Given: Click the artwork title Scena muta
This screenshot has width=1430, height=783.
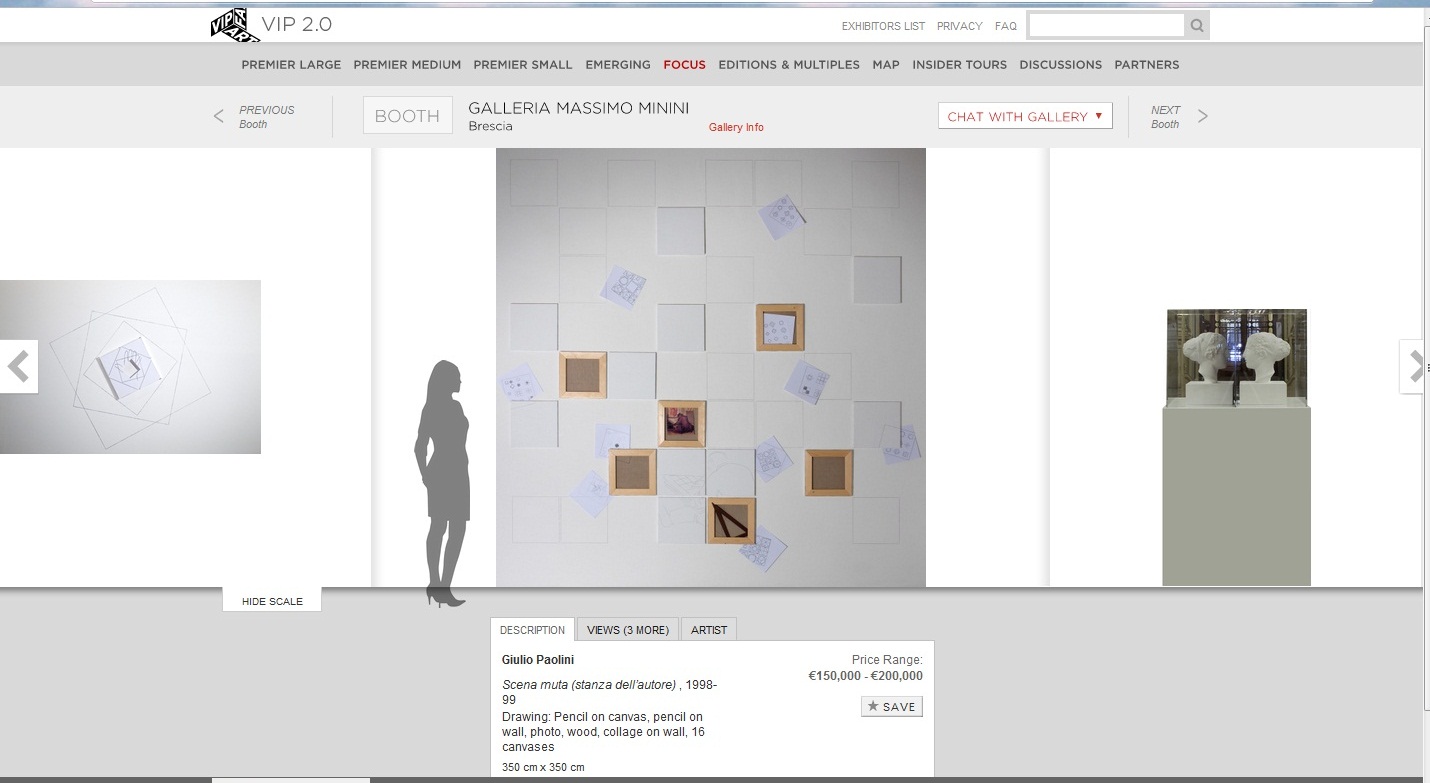Looking at the screenshot, I should [x=589, y=685].
